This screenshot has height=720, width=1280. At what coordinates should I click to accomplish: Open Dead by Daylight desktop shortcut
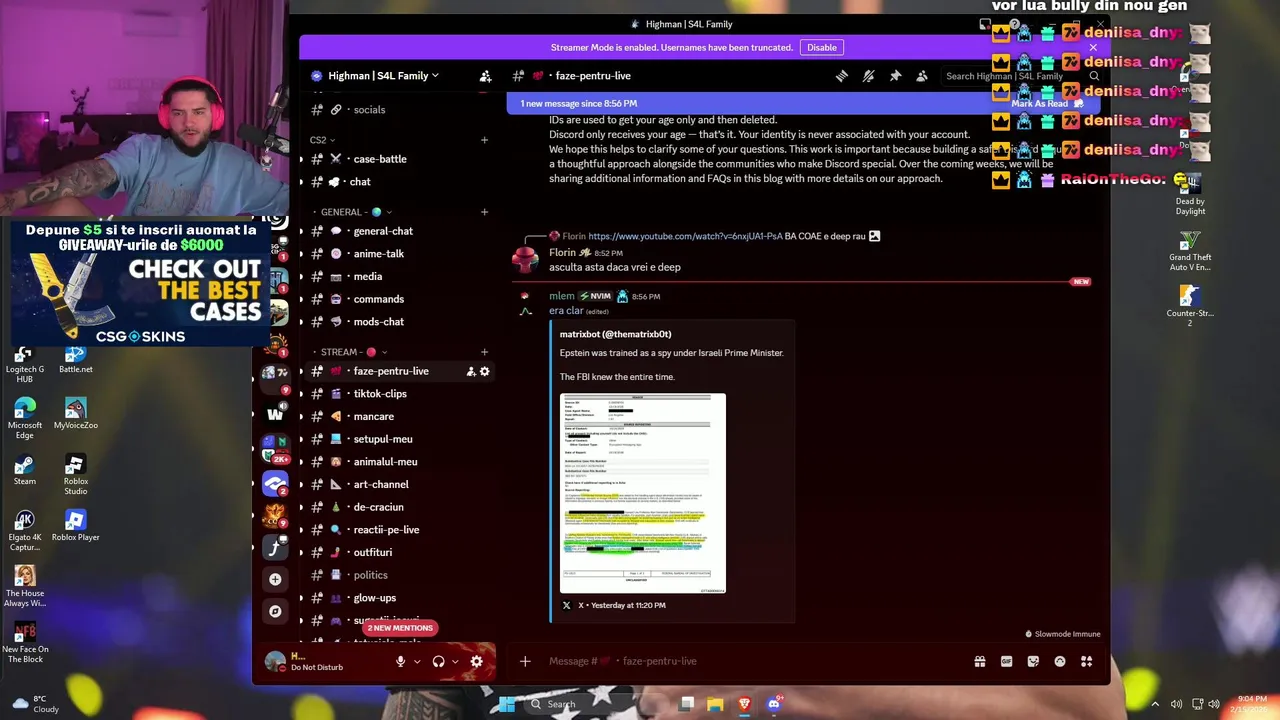pyautogui.click(x=1190, y=195)
